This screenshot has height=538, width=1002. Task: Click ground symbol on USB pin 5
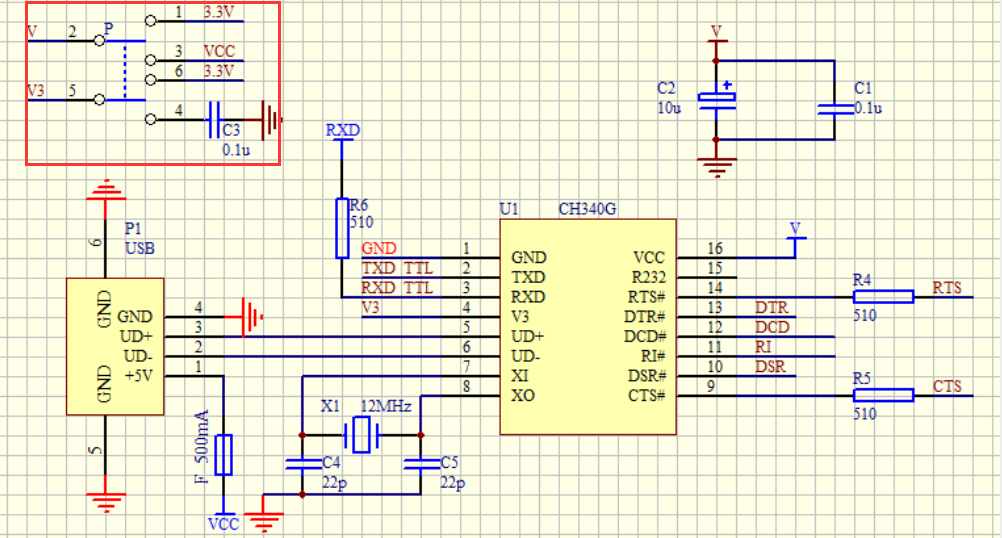point(106,502)
